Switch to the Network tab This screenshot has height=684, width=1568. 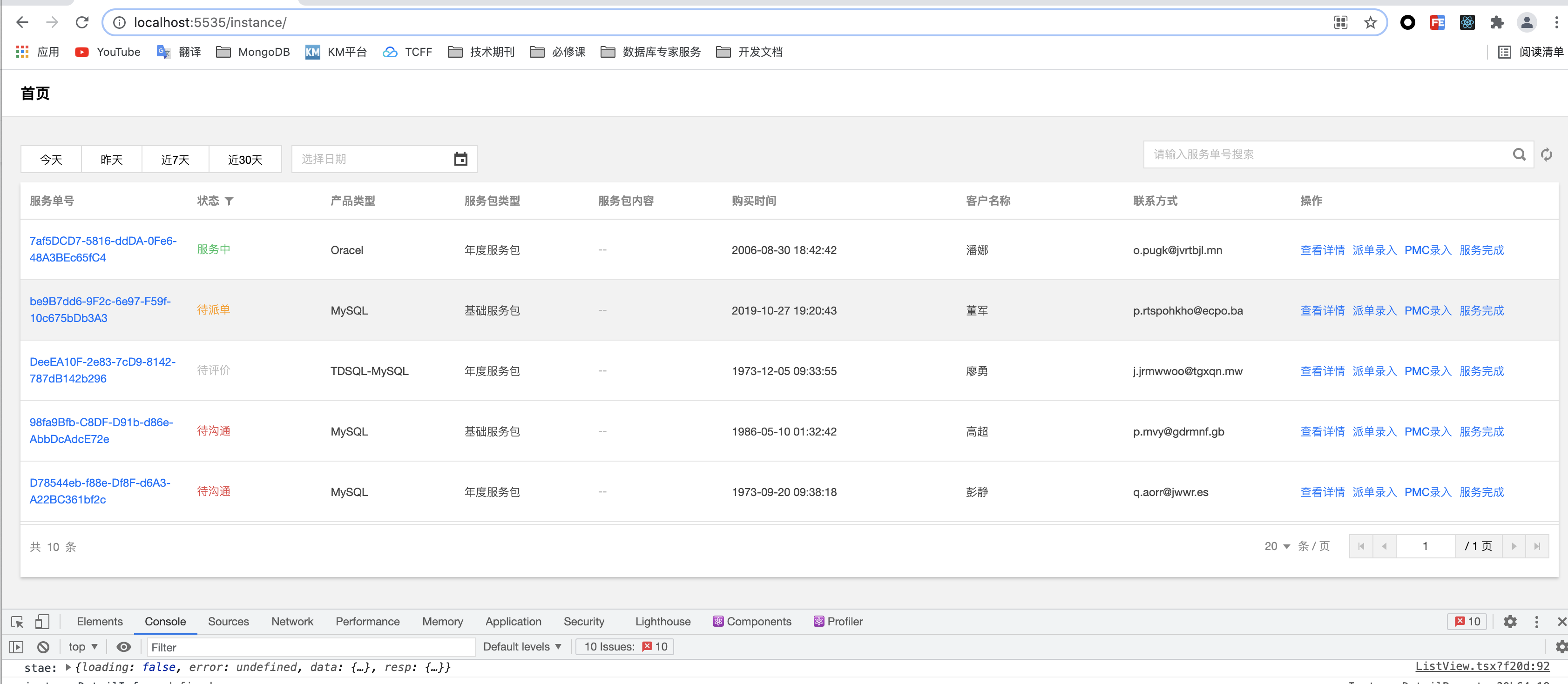tap(292, 621)
